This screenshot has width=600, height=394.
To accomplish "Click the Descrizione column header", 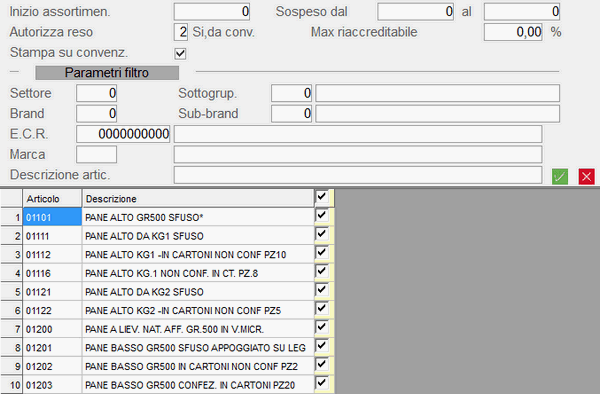I will (198, 199).
